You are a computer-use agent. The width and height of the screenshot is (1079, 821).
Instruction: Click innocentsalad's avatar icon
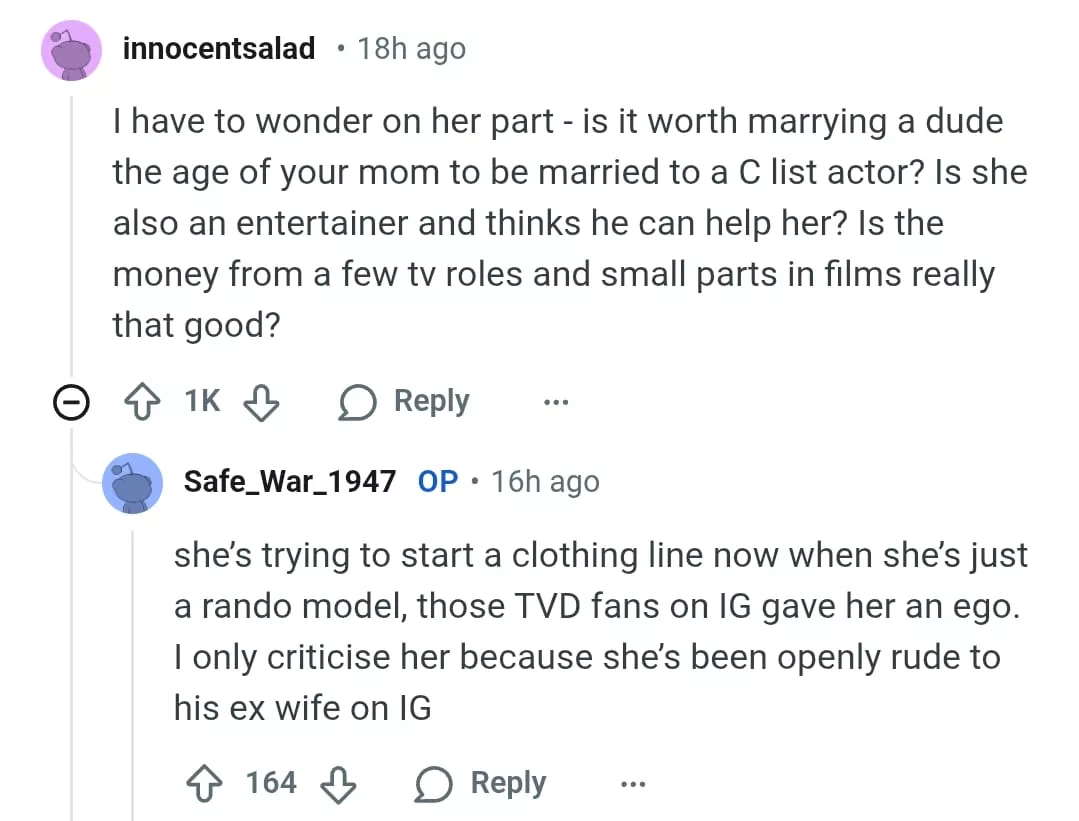71,50
